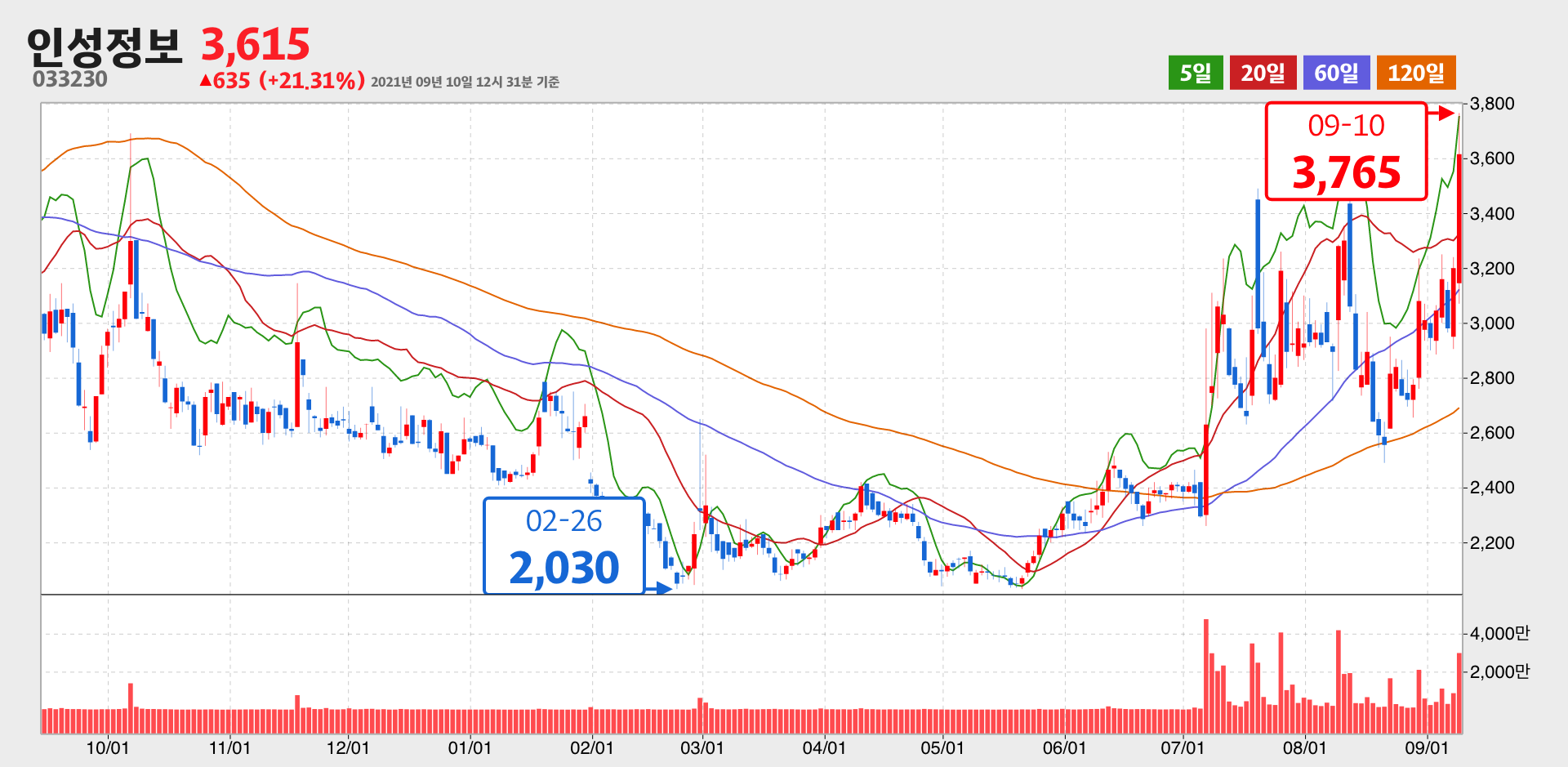Click the 04/01 date axis label

825,748
